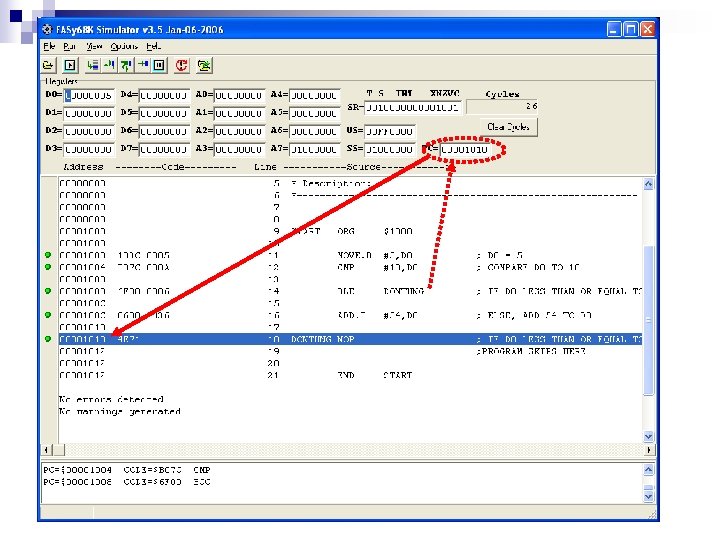
Task: Click the US user stack field
Action: 390,131
